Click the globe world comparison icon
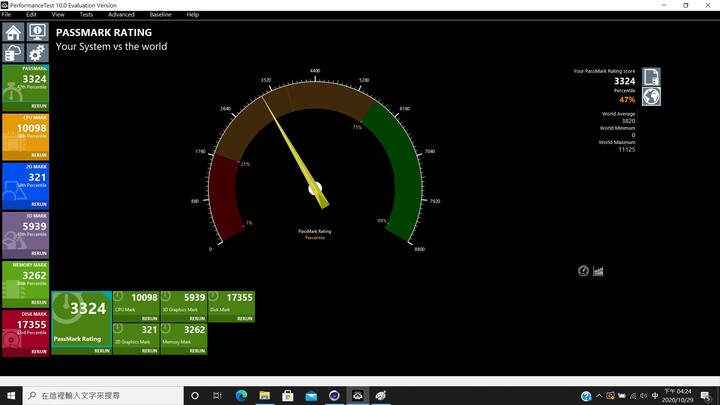 point(651,96)
